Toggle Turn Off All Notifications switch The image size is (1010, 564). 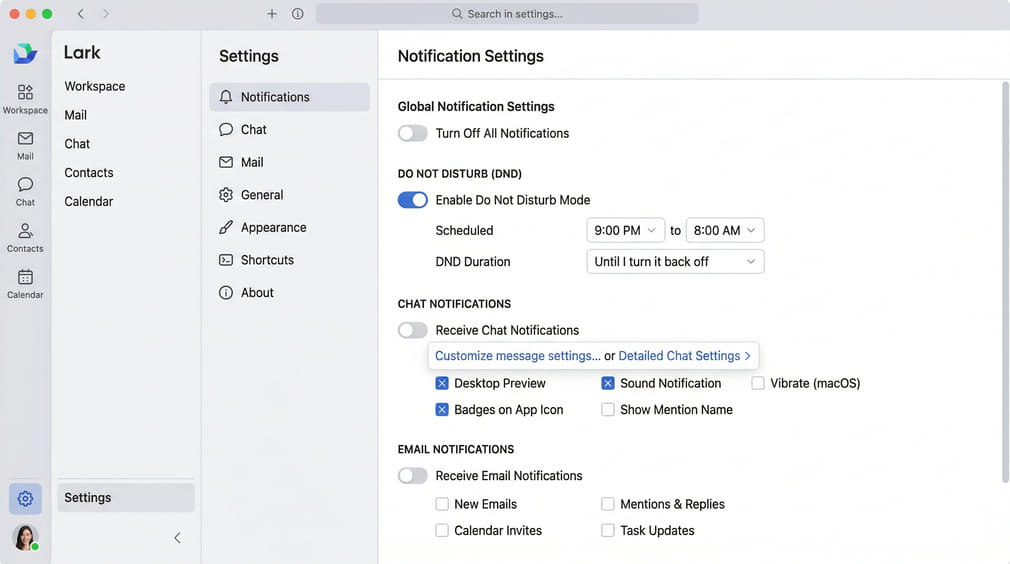[x=413, y=133]
